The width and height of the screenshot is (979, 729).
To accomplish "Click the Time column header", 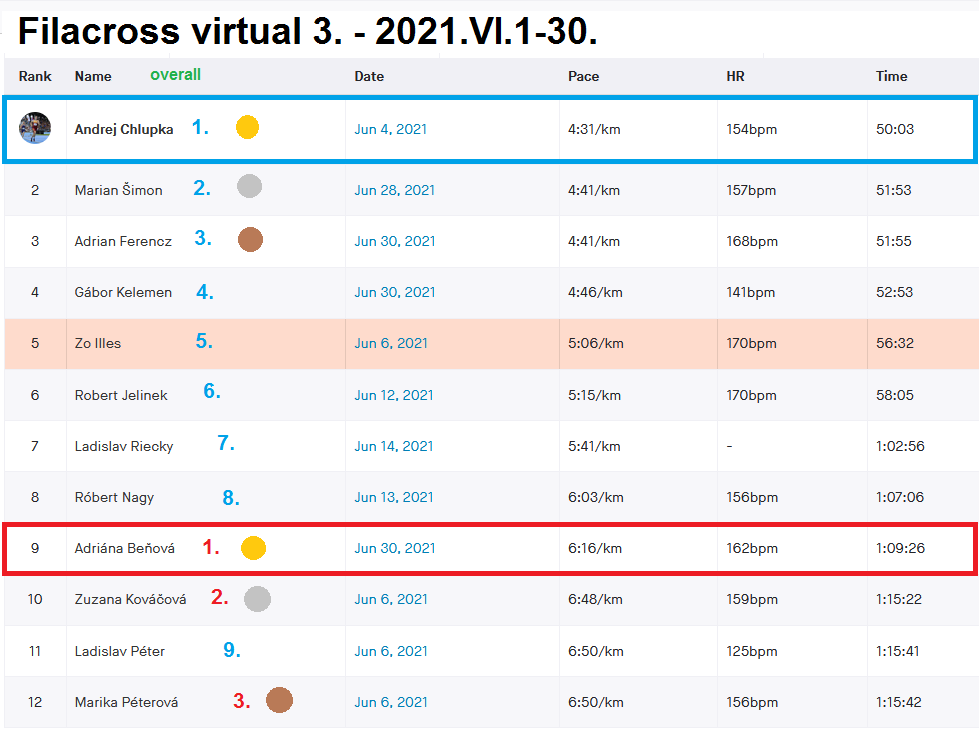I will [891, 76].
